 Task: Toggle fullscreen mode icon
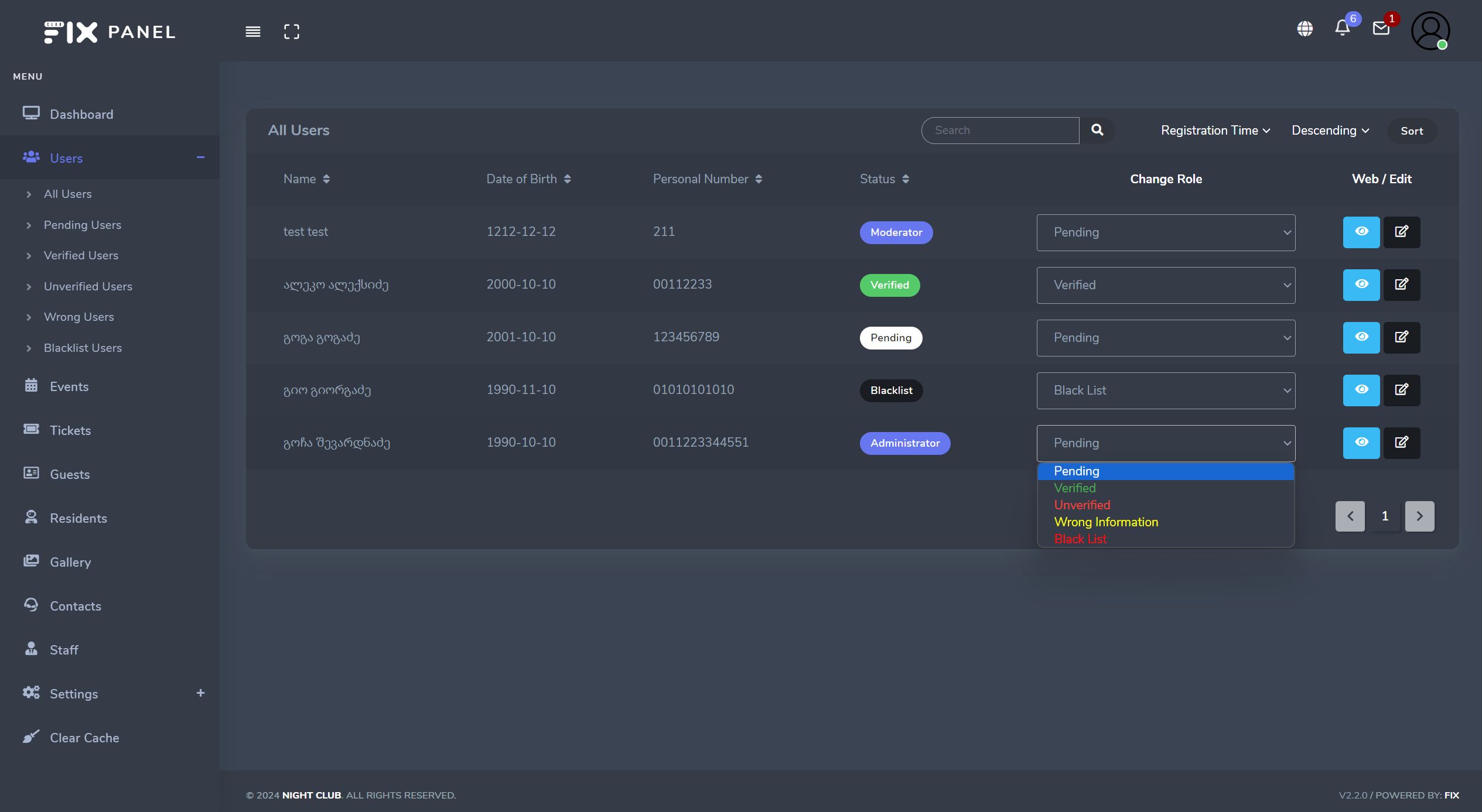click(291, 32)
